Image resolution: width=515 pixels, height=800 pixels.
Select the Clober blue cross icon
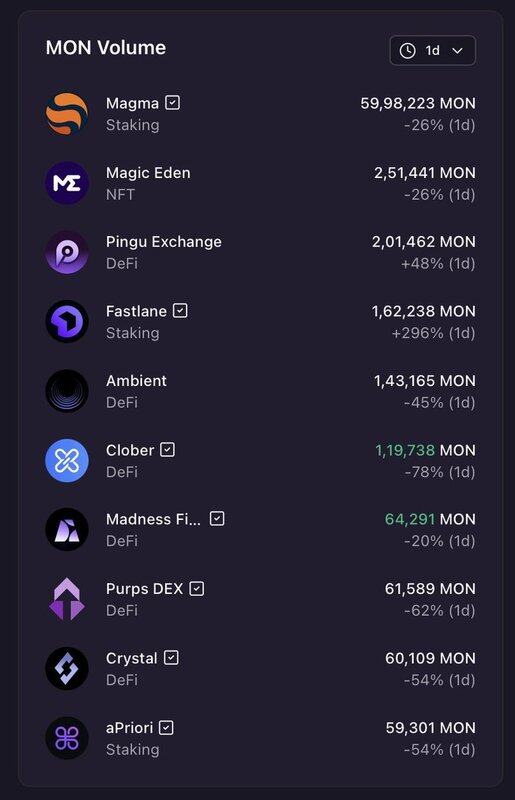tap(67, 461)
